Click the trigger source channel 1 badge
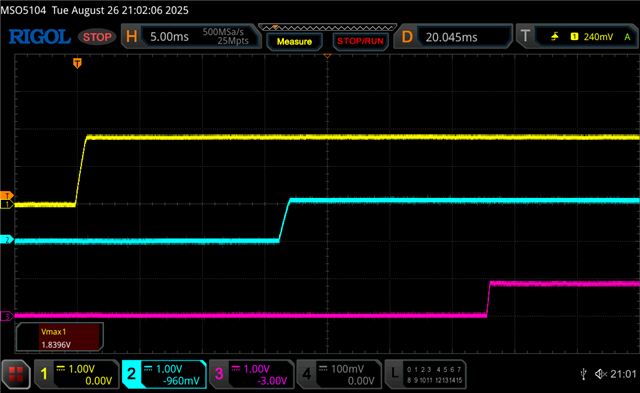This screenshot has width=640, height=393. coord(574,37)
